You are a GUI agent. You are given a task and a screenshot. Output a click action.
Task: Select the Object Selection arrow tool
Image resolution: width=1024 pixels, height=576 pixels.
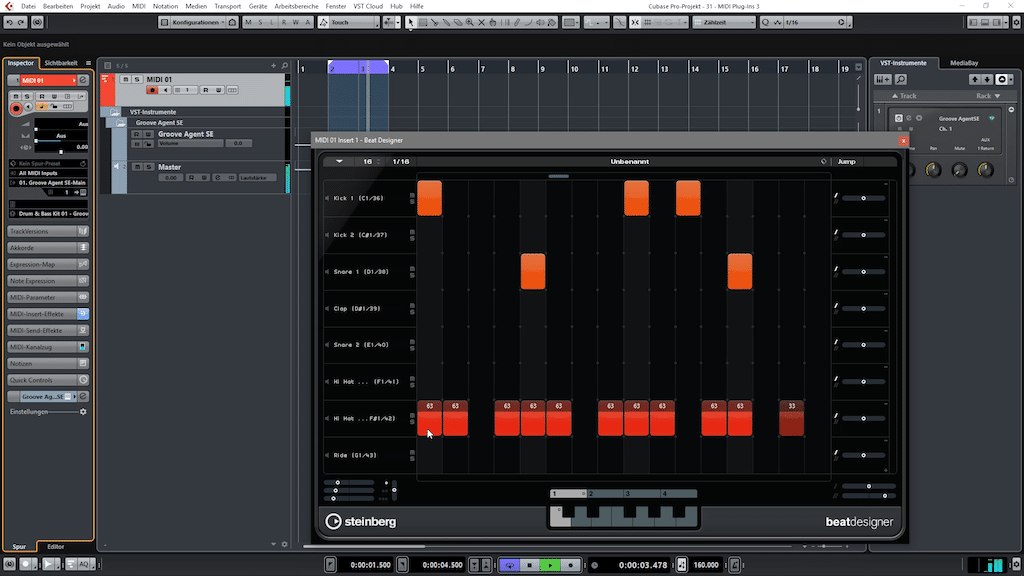click(x=411, y=22)
